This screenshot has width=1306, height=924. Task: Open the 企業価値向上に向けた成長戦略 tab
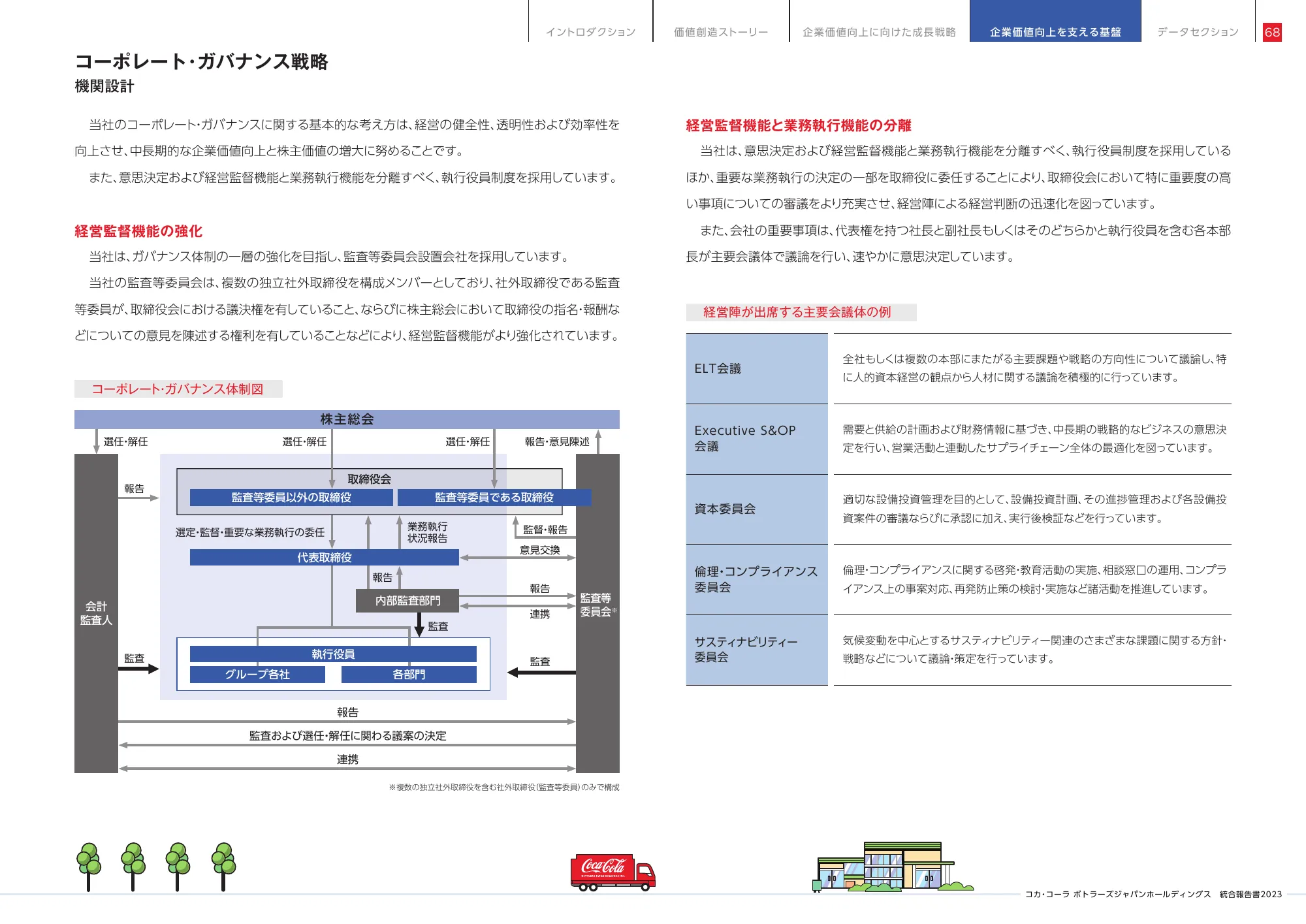coord(879,32)
